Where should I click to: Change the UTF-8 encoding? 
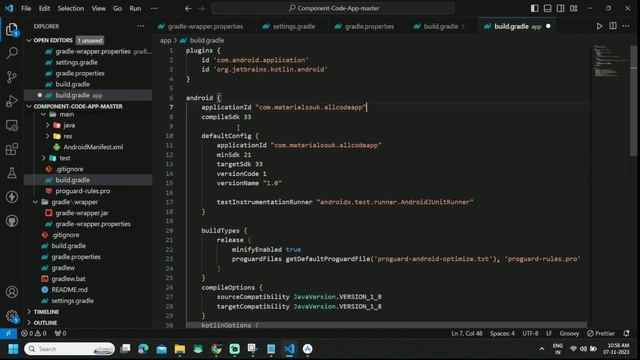click(530, 333)
